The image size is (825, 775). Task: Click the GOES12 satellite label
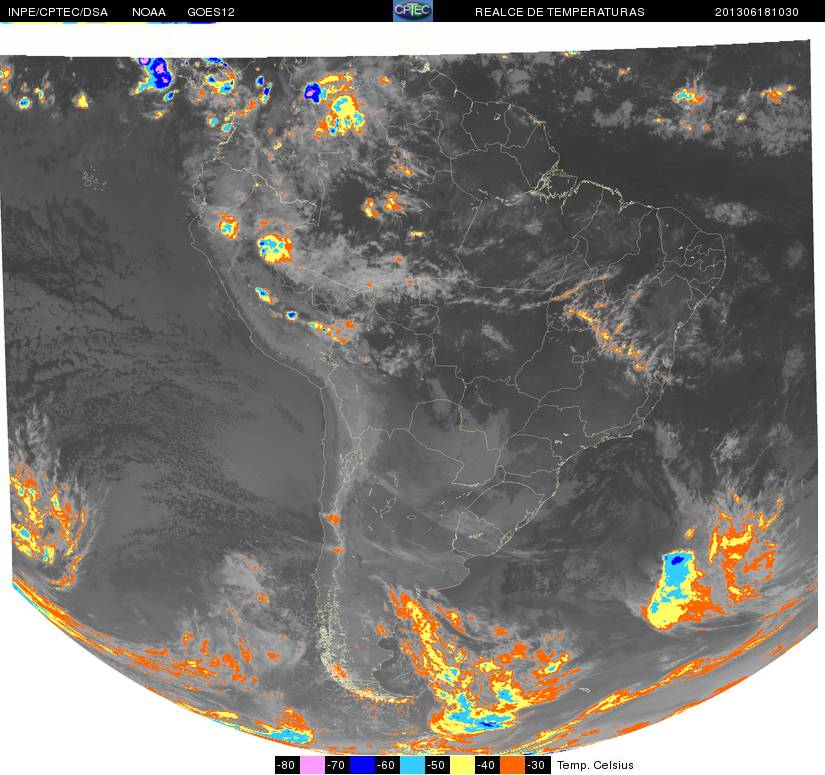tap(211, 12)
